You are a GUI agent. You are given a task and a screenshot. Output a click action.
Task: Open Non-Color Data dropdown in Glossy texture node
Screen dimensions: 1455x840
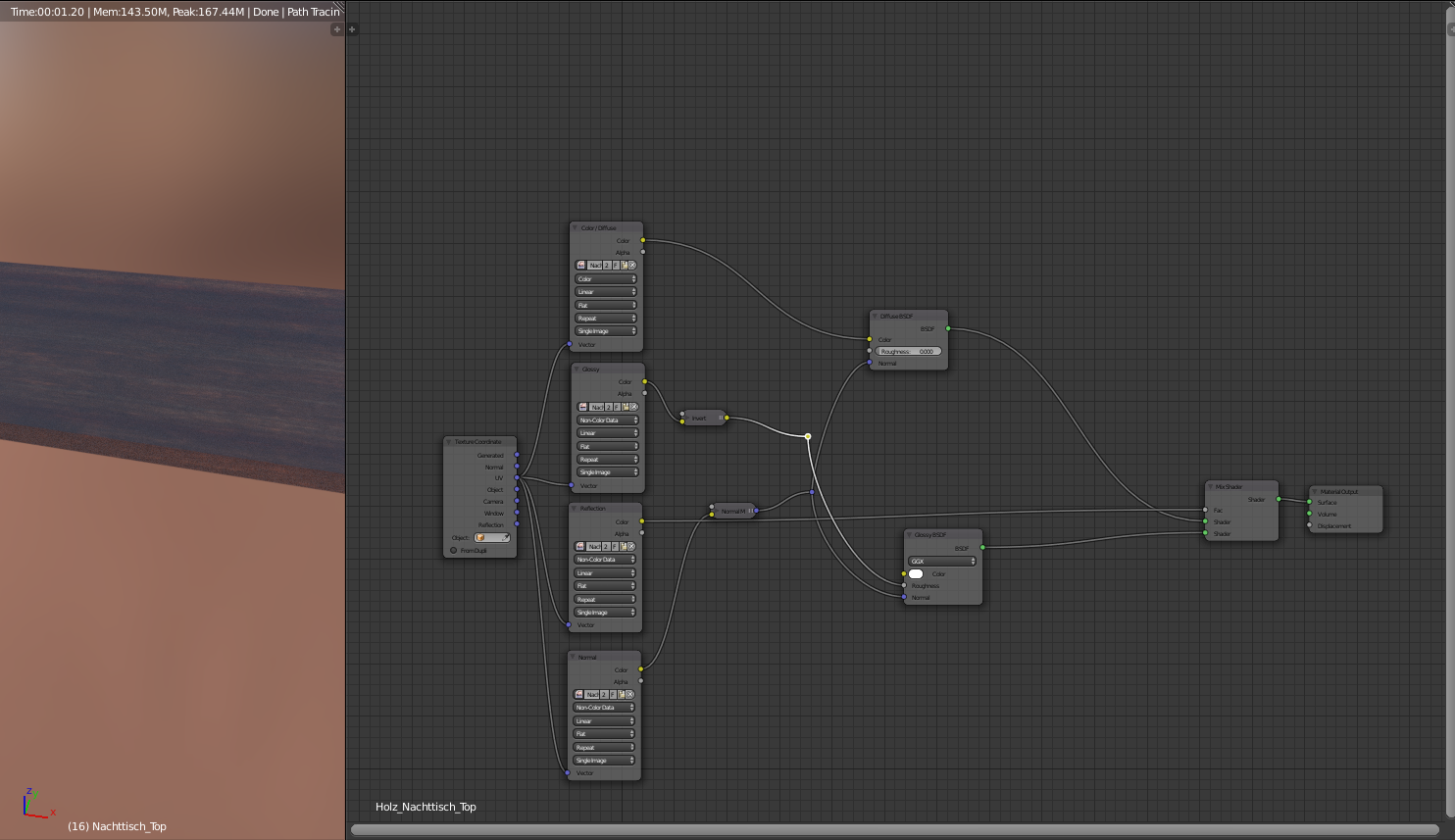click(608, 420)
